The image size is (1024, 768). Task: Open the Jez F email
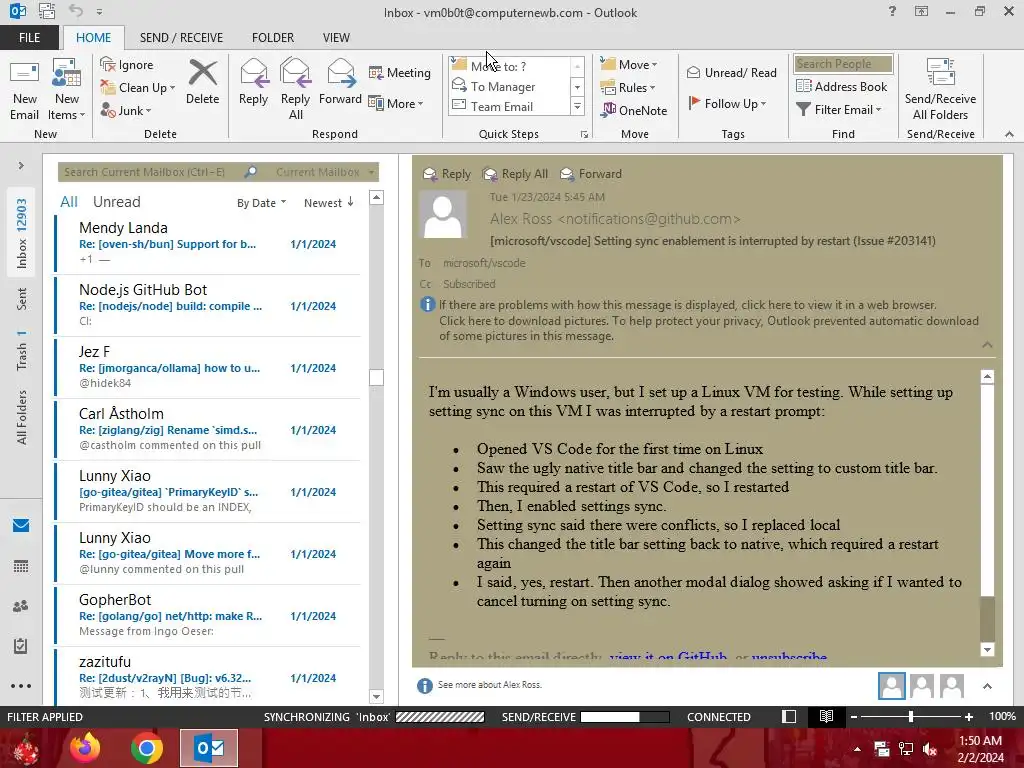(208, 368)
